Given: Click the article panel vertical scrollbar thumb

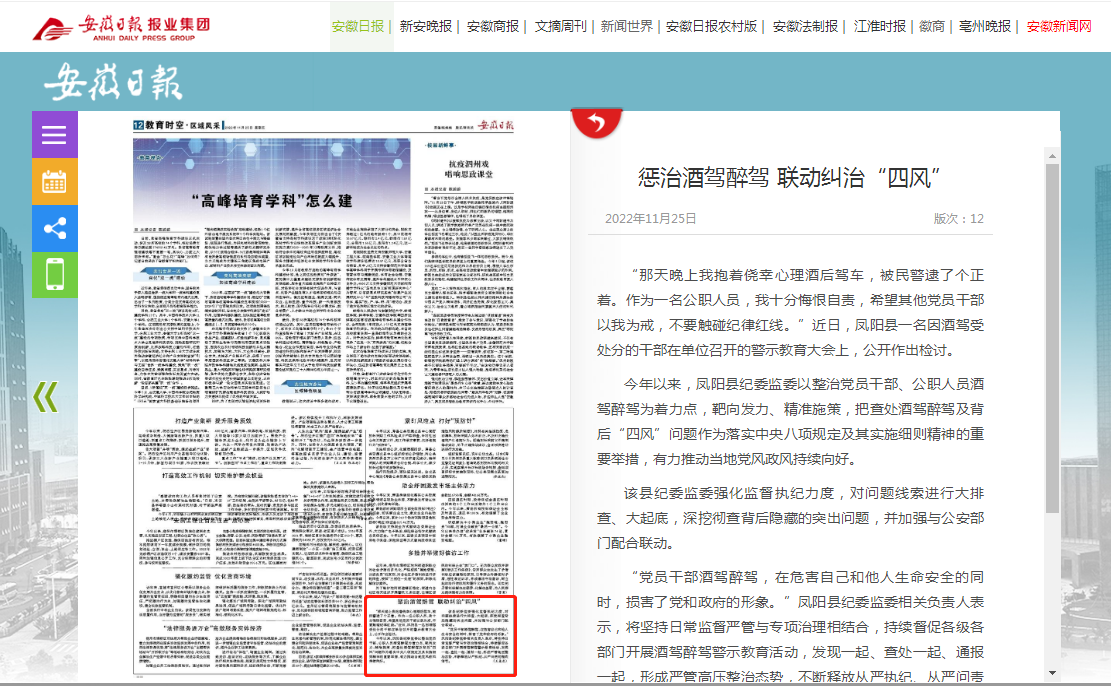Looking at the screenshot, I should click(x=1052, y=337).
